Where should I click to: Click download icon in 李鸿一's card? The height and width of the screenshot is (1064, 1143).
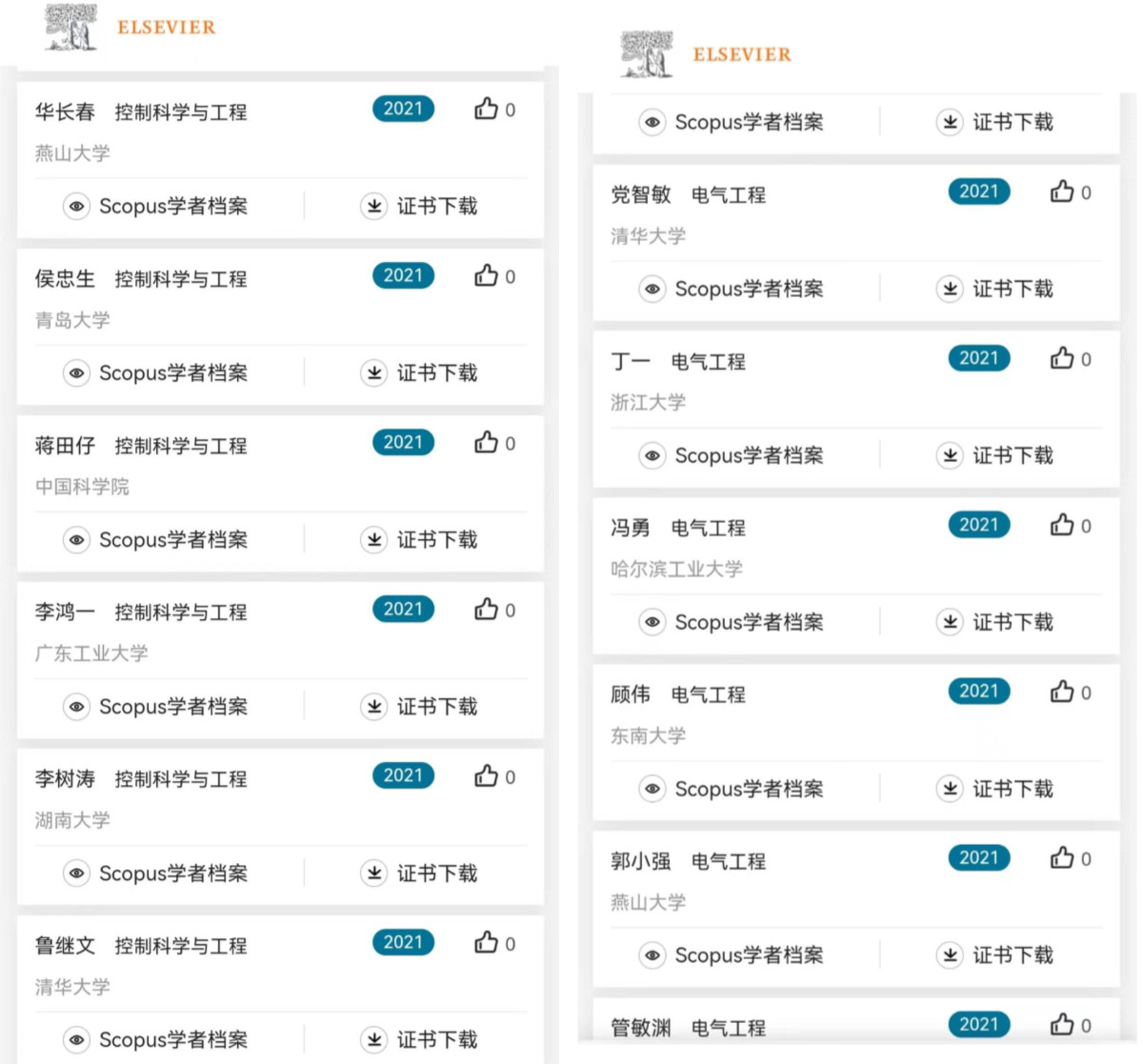tap(374, 707)
